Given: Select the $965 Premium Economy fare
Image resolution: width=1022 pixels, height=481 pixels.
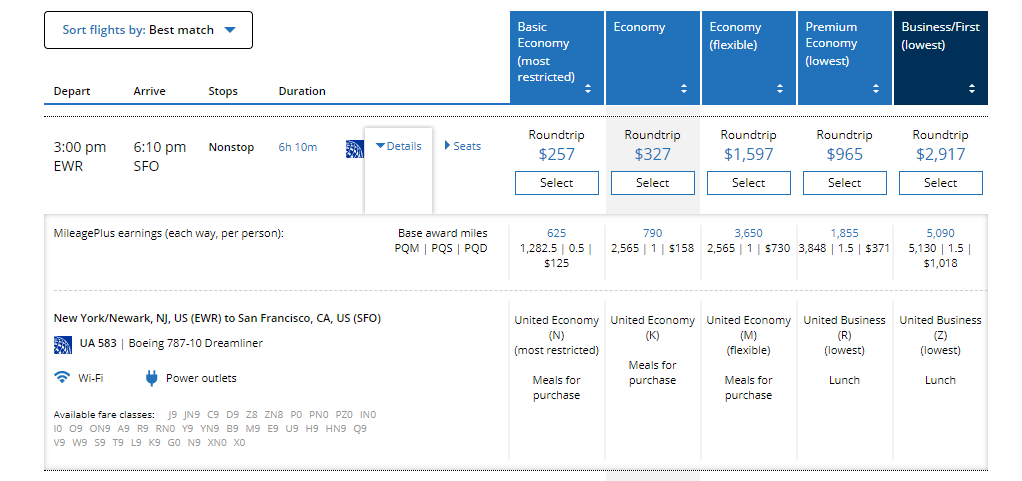Looking at the screenshot, I should tap(845, 183).
